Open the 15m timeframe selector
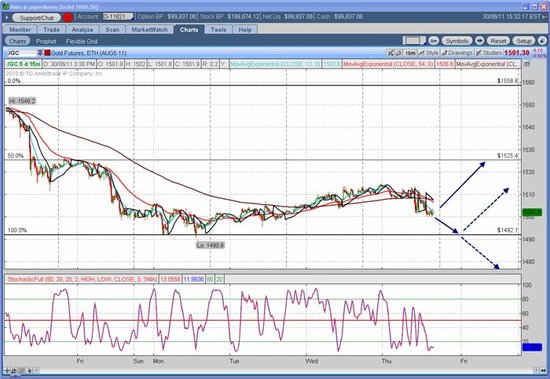 [410, 53]
